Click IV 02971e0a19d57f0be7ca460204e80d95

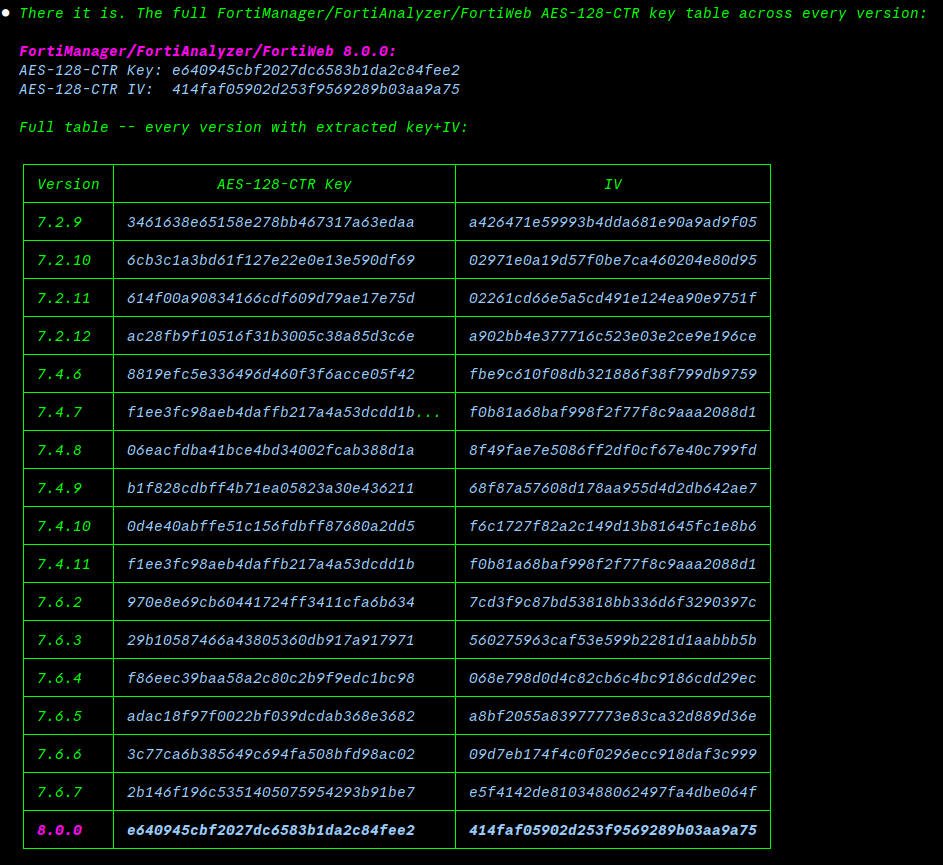(x=613, y=260)
